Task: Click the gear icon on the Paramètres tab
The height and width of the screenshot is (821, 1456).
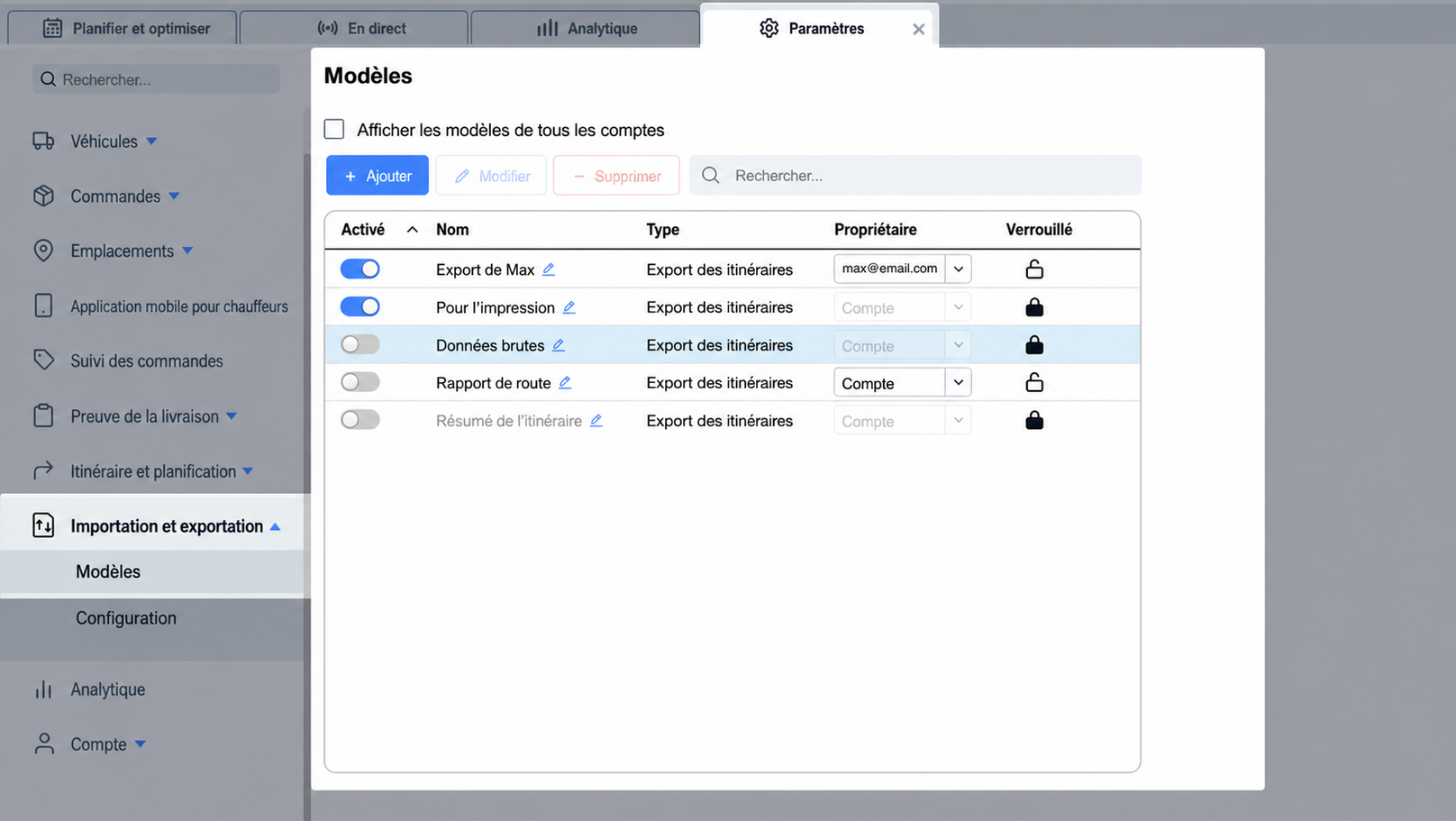Action: (769, 28)
